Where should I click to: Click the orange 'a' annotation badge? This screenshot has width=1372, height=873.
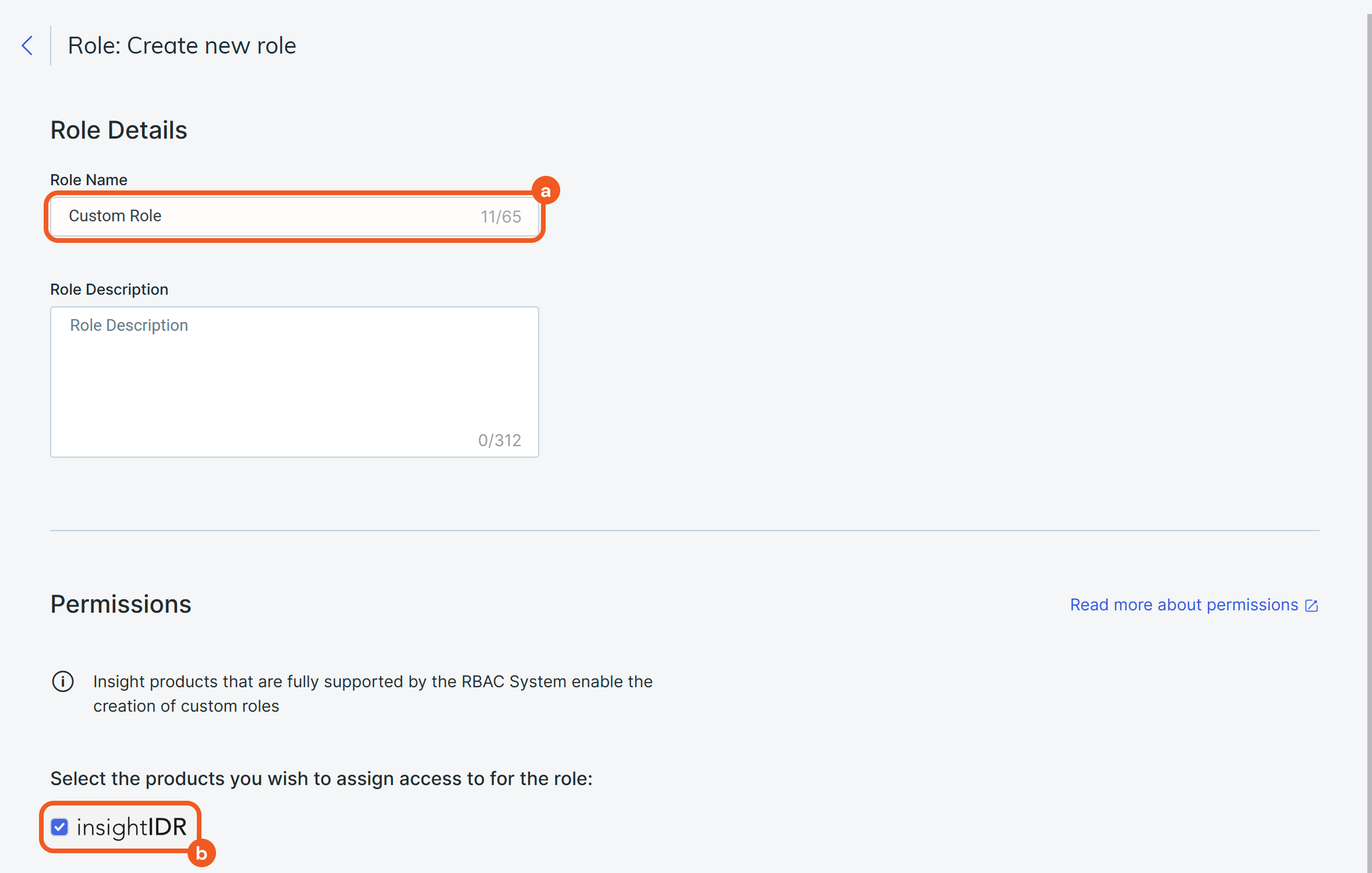point(546,191)
